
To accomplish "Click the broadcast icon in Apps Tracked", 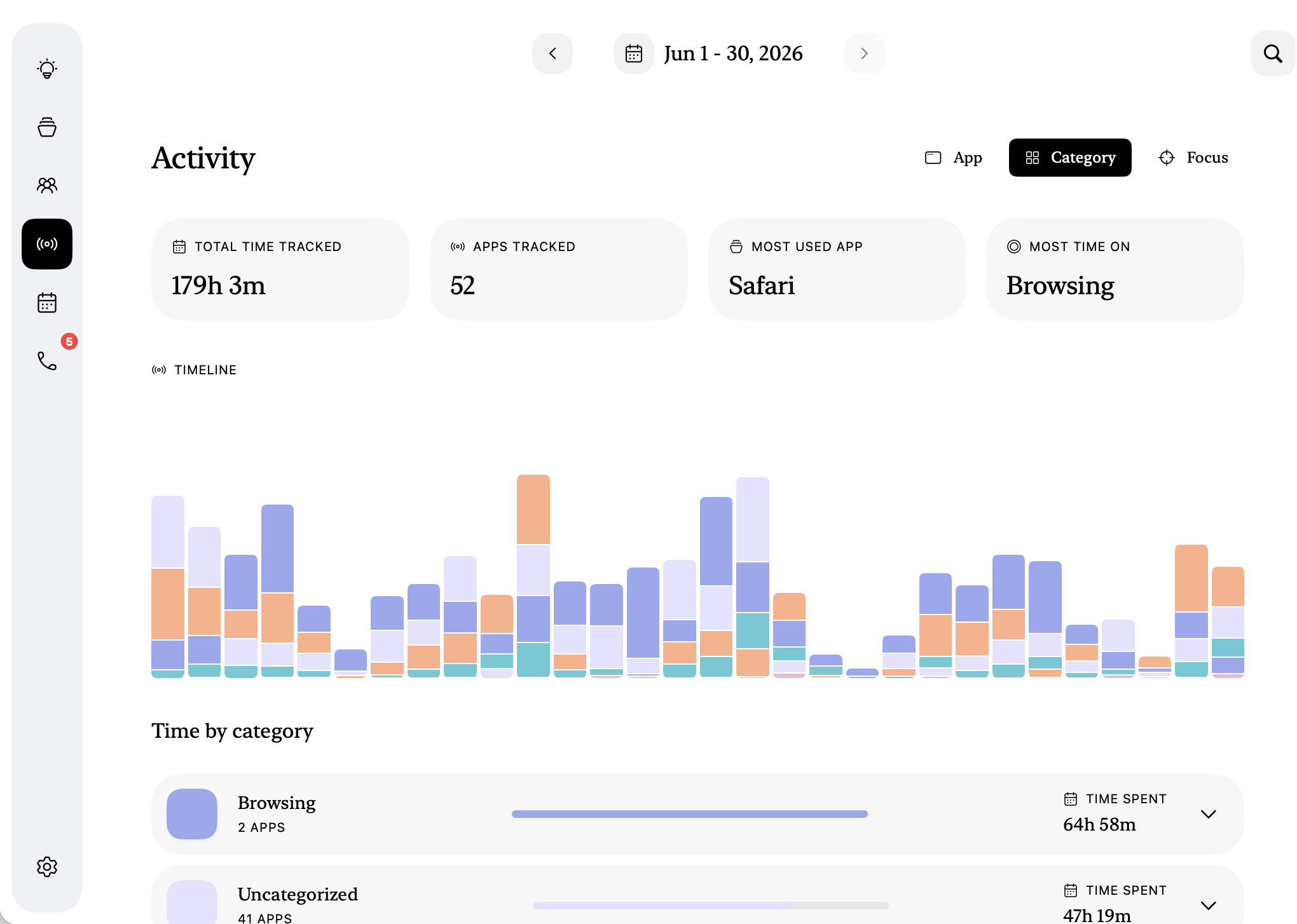I will click(458, 247).
